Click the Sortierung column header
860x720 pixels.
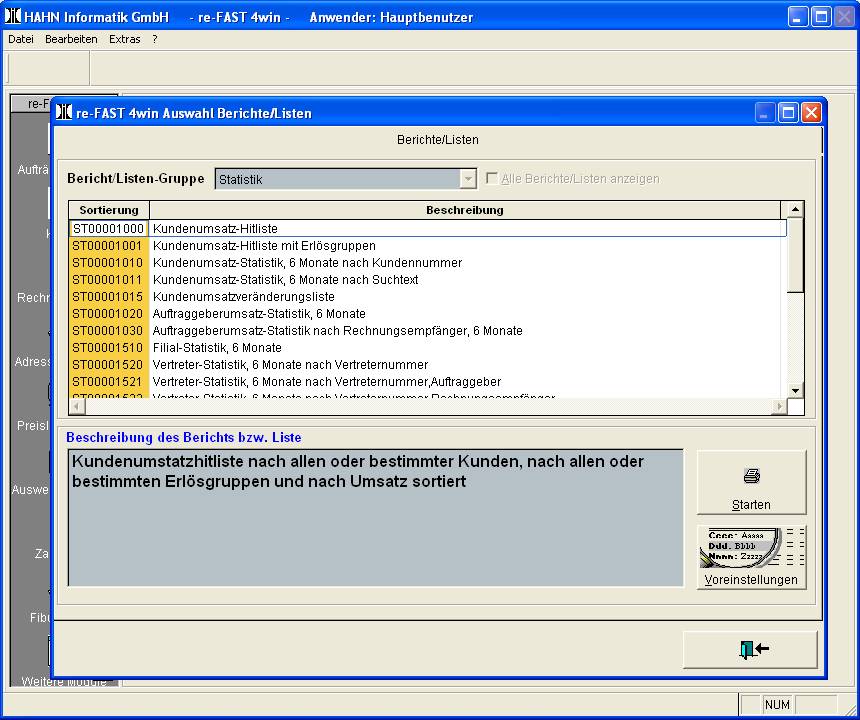(109, 210)
